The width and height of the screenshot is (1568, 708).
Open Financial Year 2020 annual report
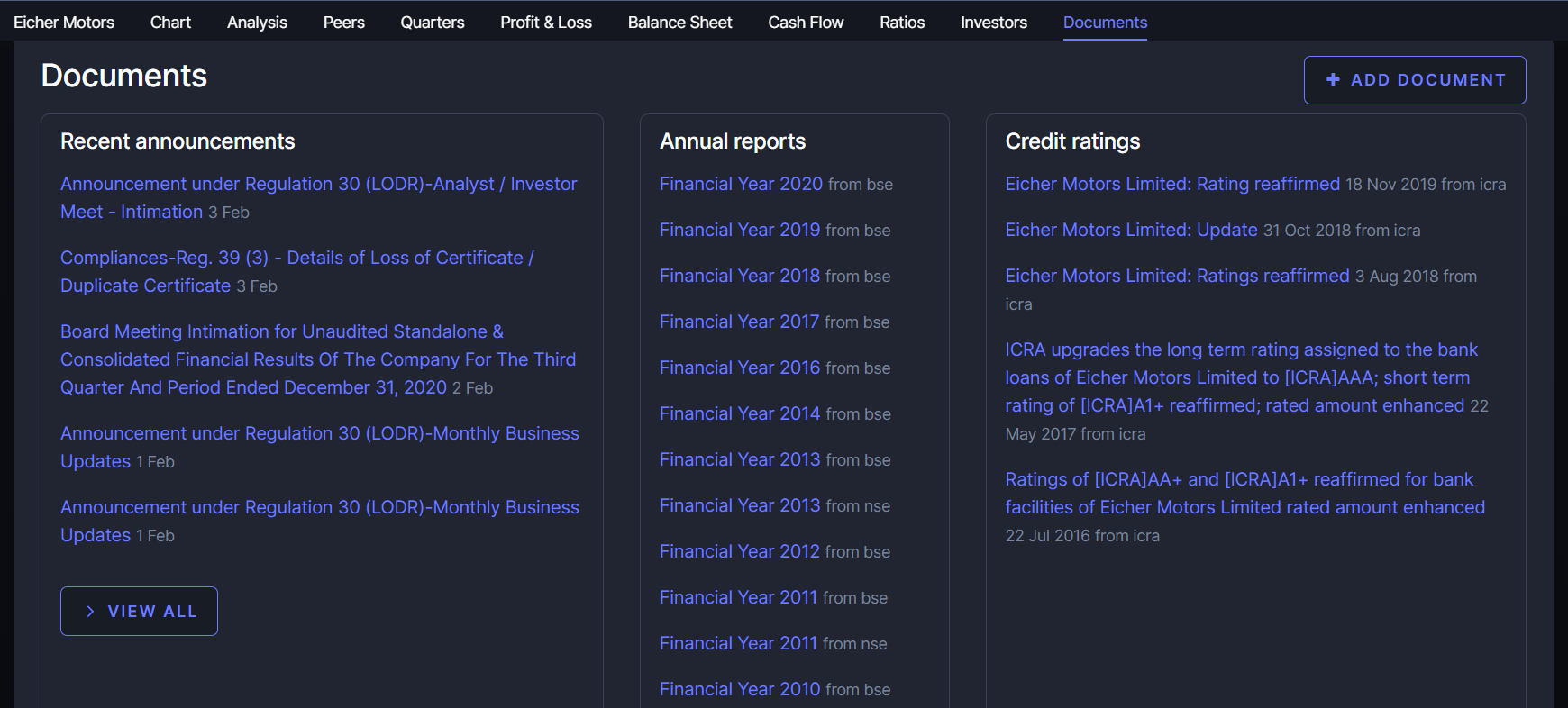(x=741, y=184)
